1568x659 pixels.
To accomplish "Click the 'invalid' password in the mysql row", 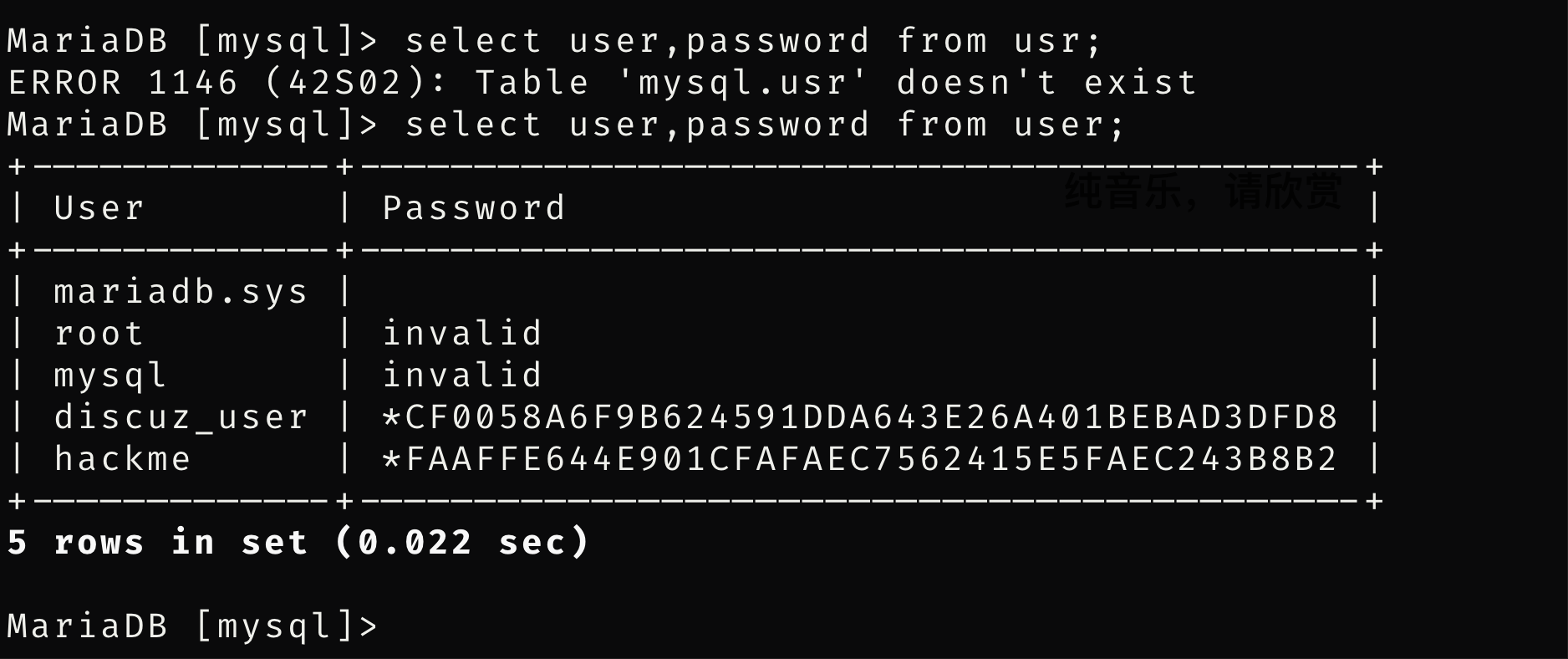I will tap(462, 375).
